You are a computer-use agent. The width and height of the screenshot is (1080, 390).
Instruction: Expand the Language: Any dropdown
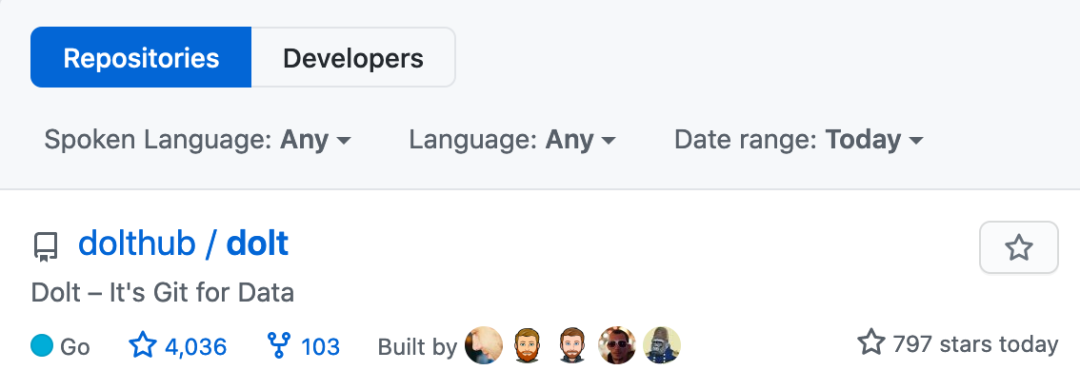pos(512,140)
